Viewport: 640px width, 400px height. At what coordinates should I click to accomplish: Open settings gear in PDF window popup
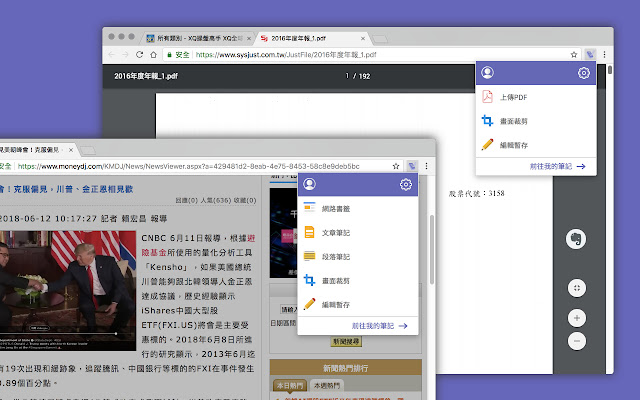[x=584, y=73]
